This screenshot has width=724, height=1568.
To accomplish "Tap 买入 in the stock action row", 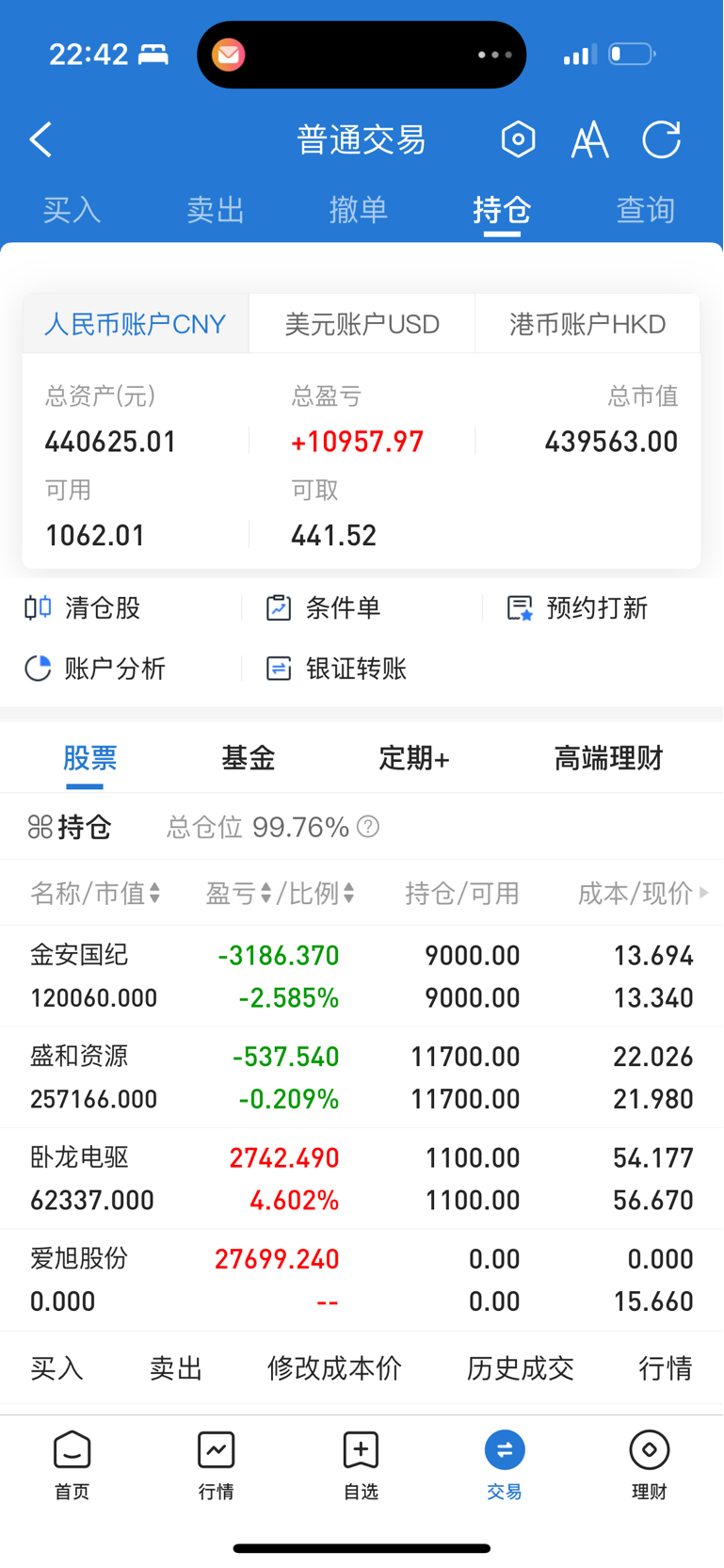I will click(x=56, y=1367).
